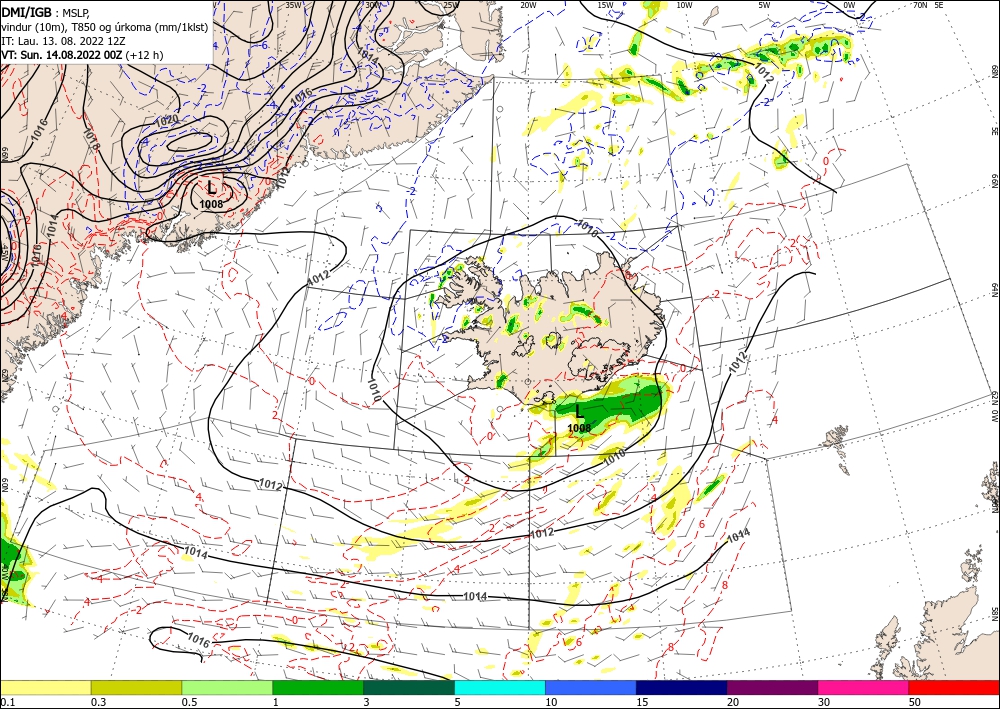Click the '1020' isobar label
This screenshot has height=709, width=1000.
pyautogui.click(x=167, y=120)
